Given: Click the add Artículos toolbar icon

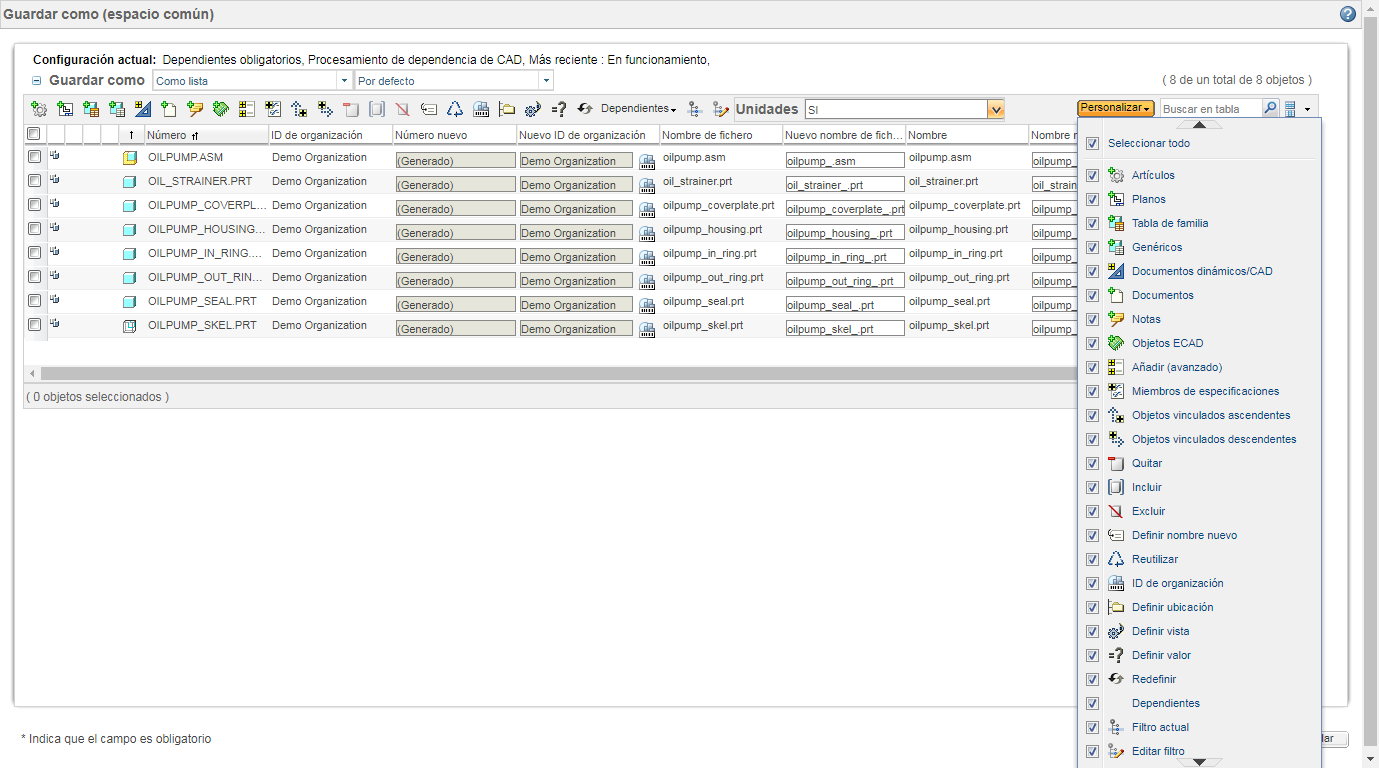Looking at the screenshot, I should [x=39, y=109].
